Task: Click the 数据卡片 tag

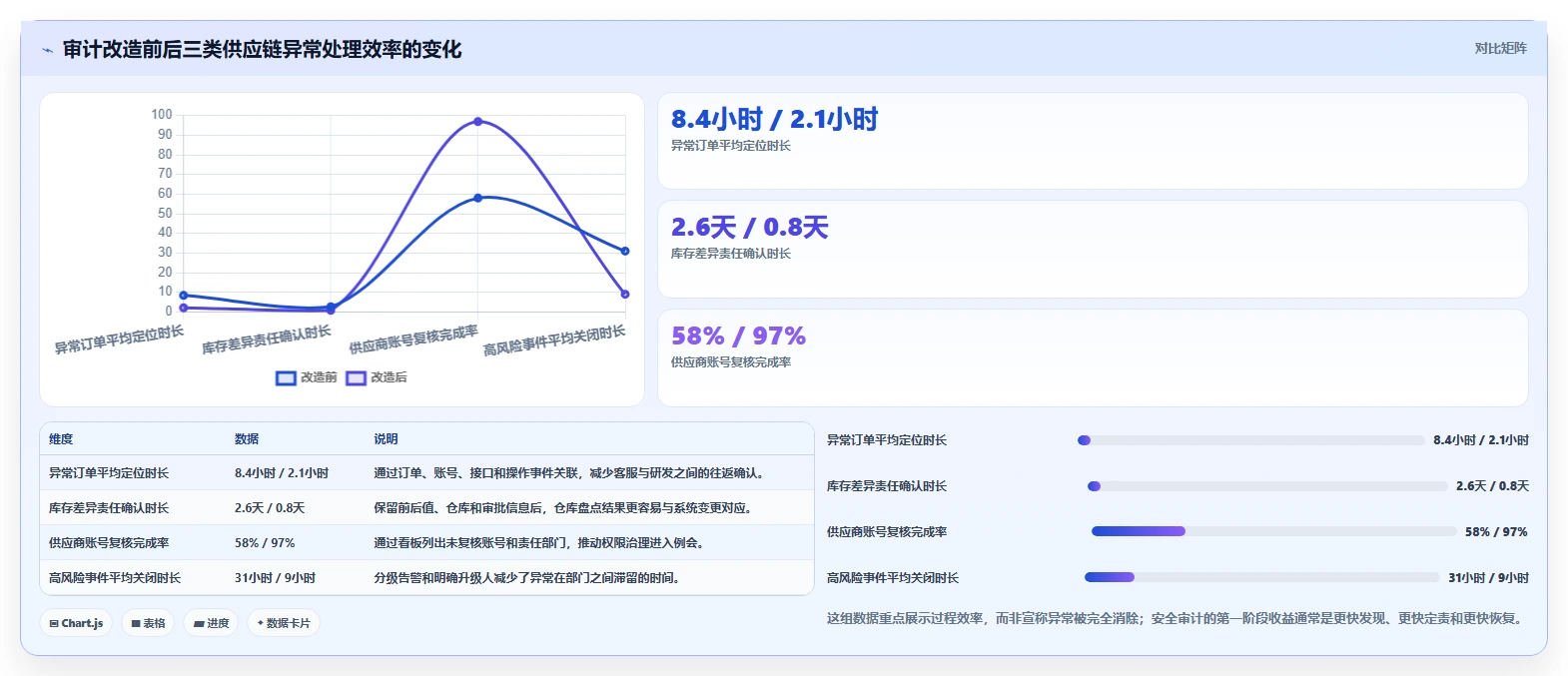Action: (x=284, y=623)
